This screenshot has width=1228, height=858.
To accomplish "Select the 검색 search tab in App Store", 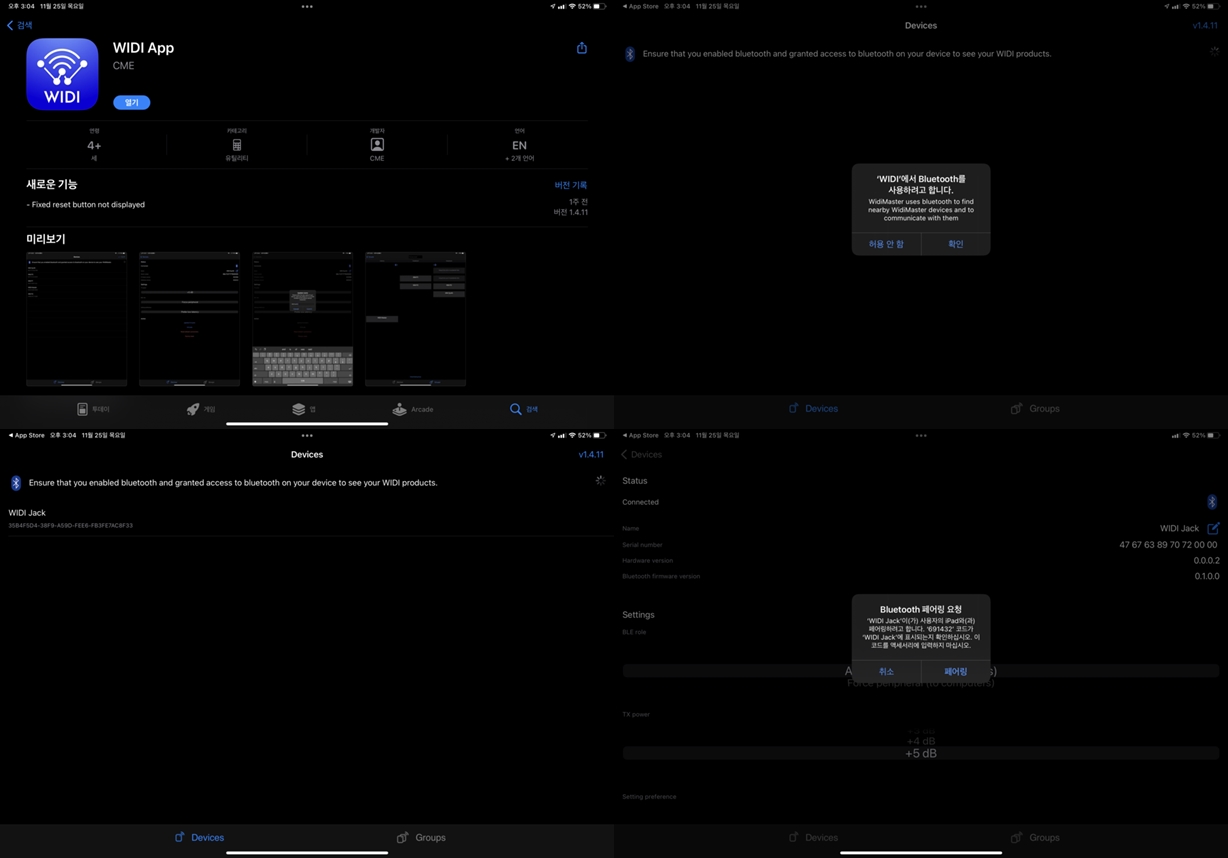I will (524, 409).
